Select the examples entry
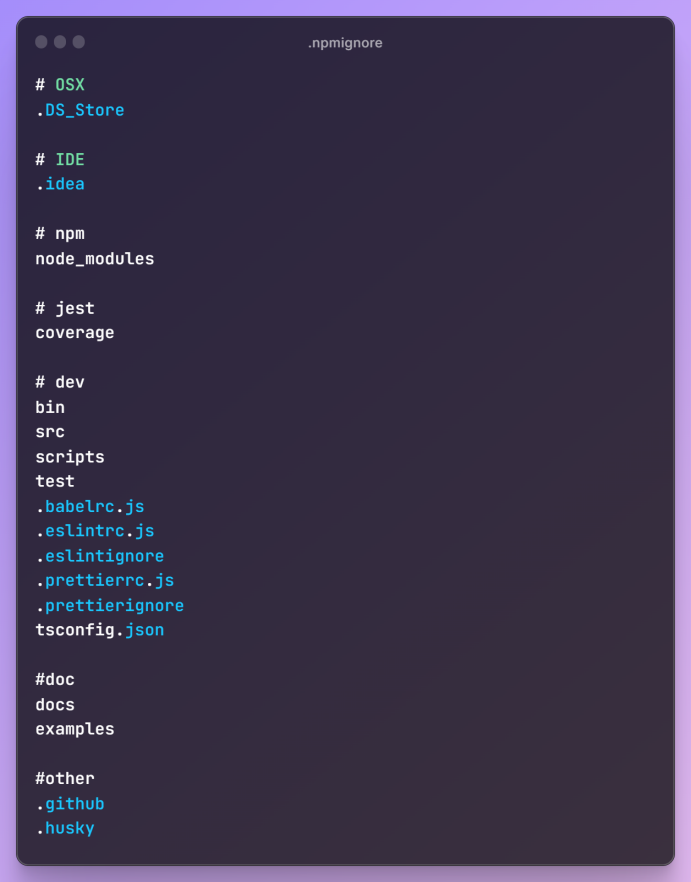The width and height of the screenshot is (691, 882). (x=75, y=730)
